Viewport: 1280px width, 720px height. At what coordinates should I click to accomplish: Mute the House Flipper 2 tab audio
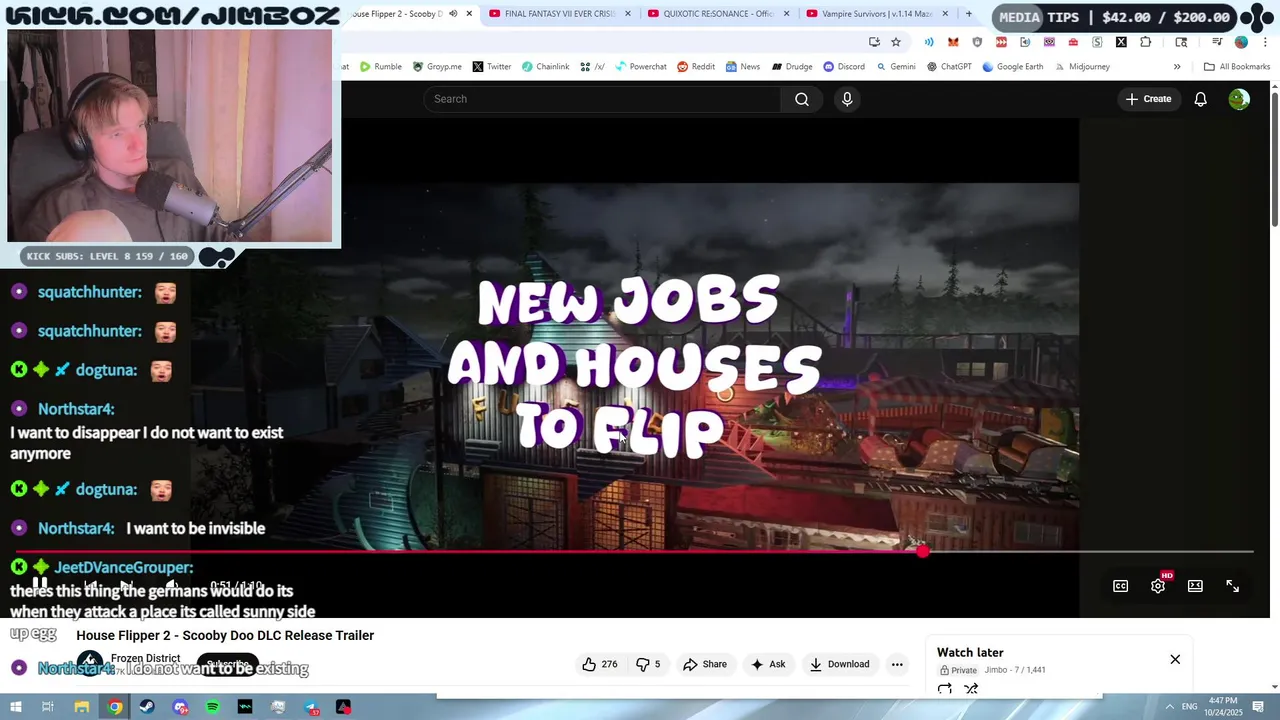pyautogui.click(x=453, y=14)
